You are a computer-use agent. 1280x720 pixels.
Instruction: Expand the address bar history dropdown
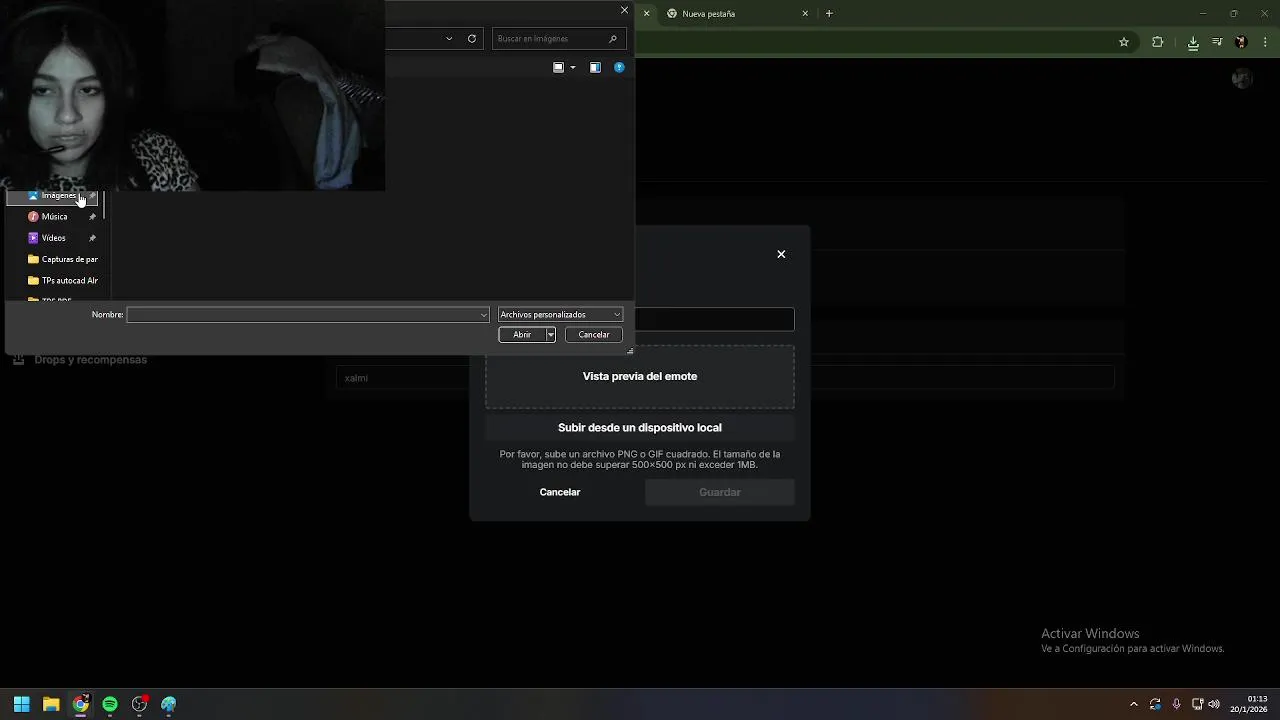coord(449,38)
